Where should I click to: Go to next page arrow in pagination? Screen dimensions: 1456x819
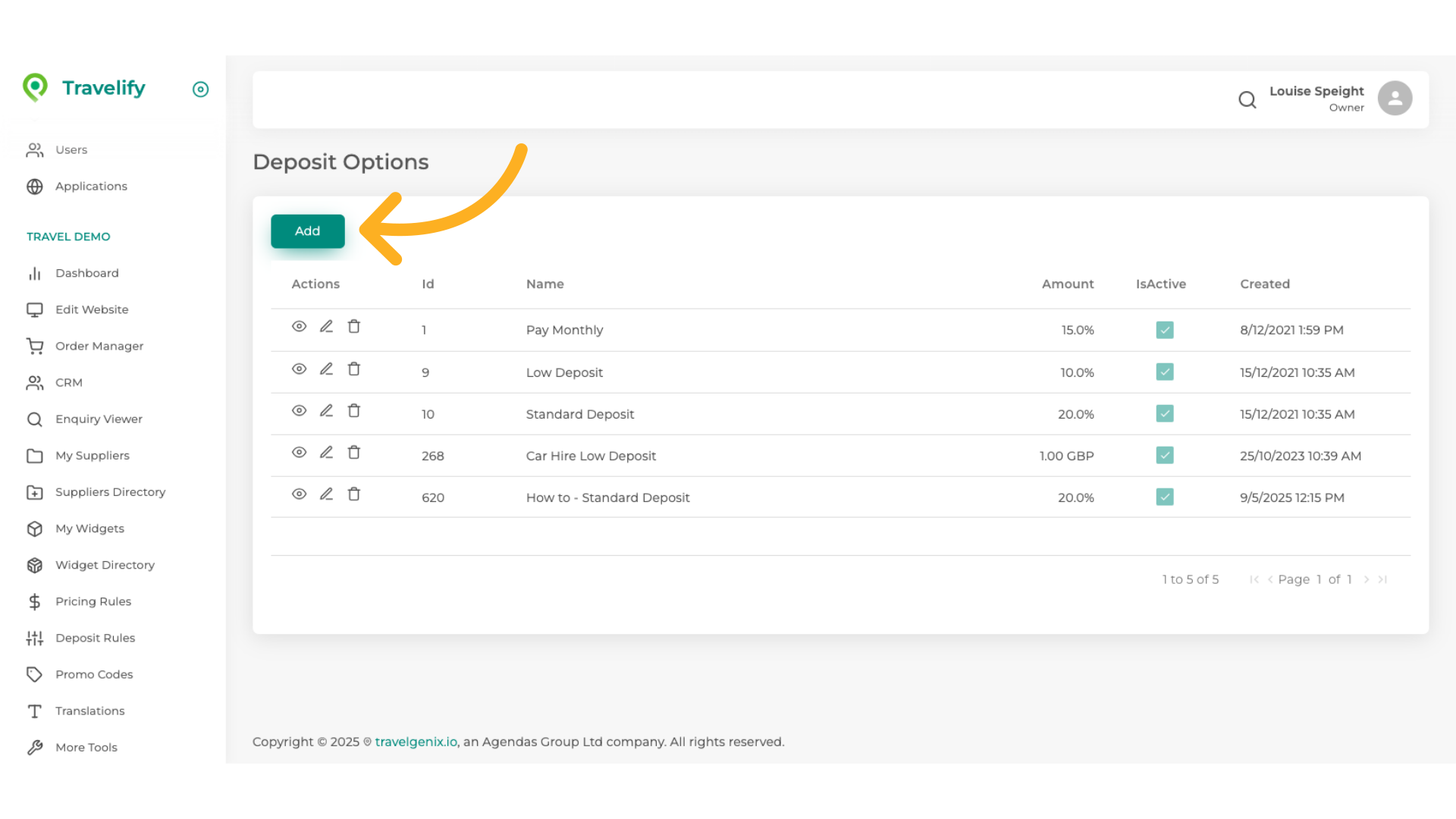click(x=1367, y=579)
